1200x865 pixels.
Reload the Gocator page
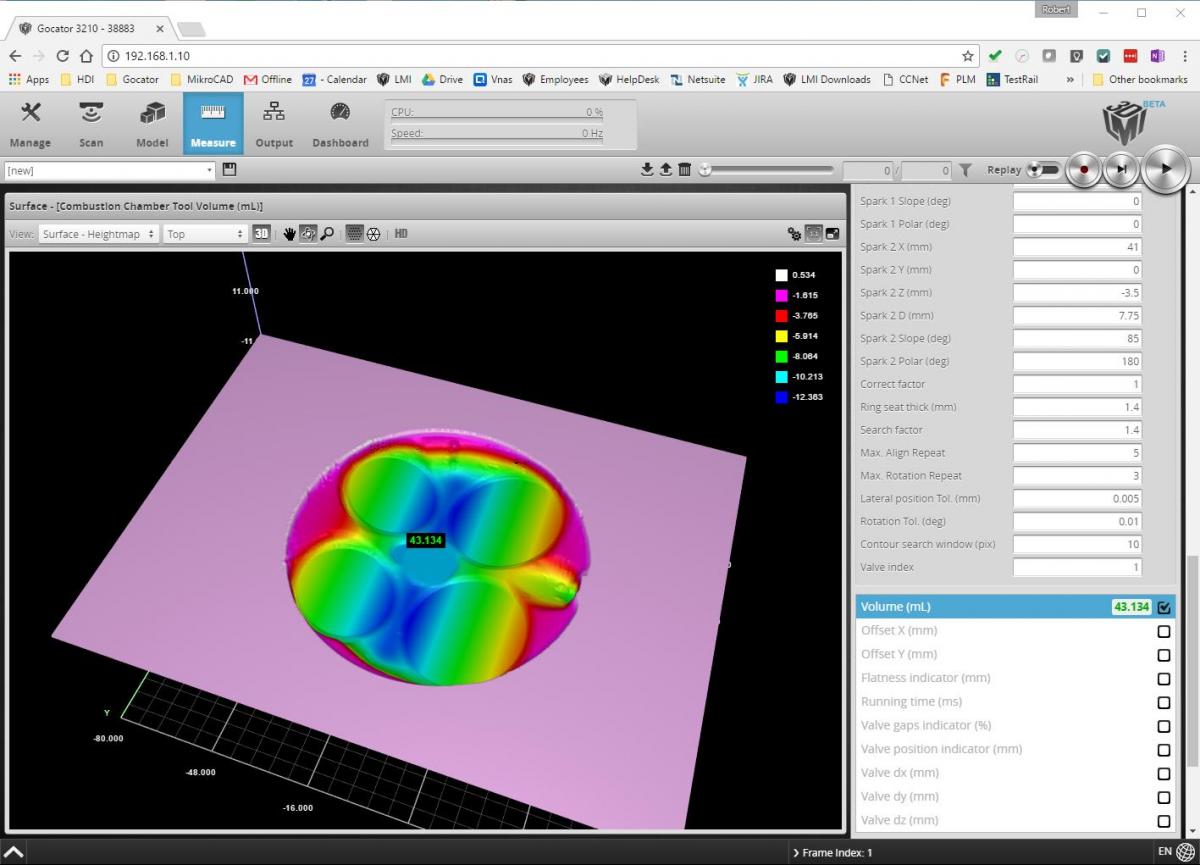tap(63, 56)
